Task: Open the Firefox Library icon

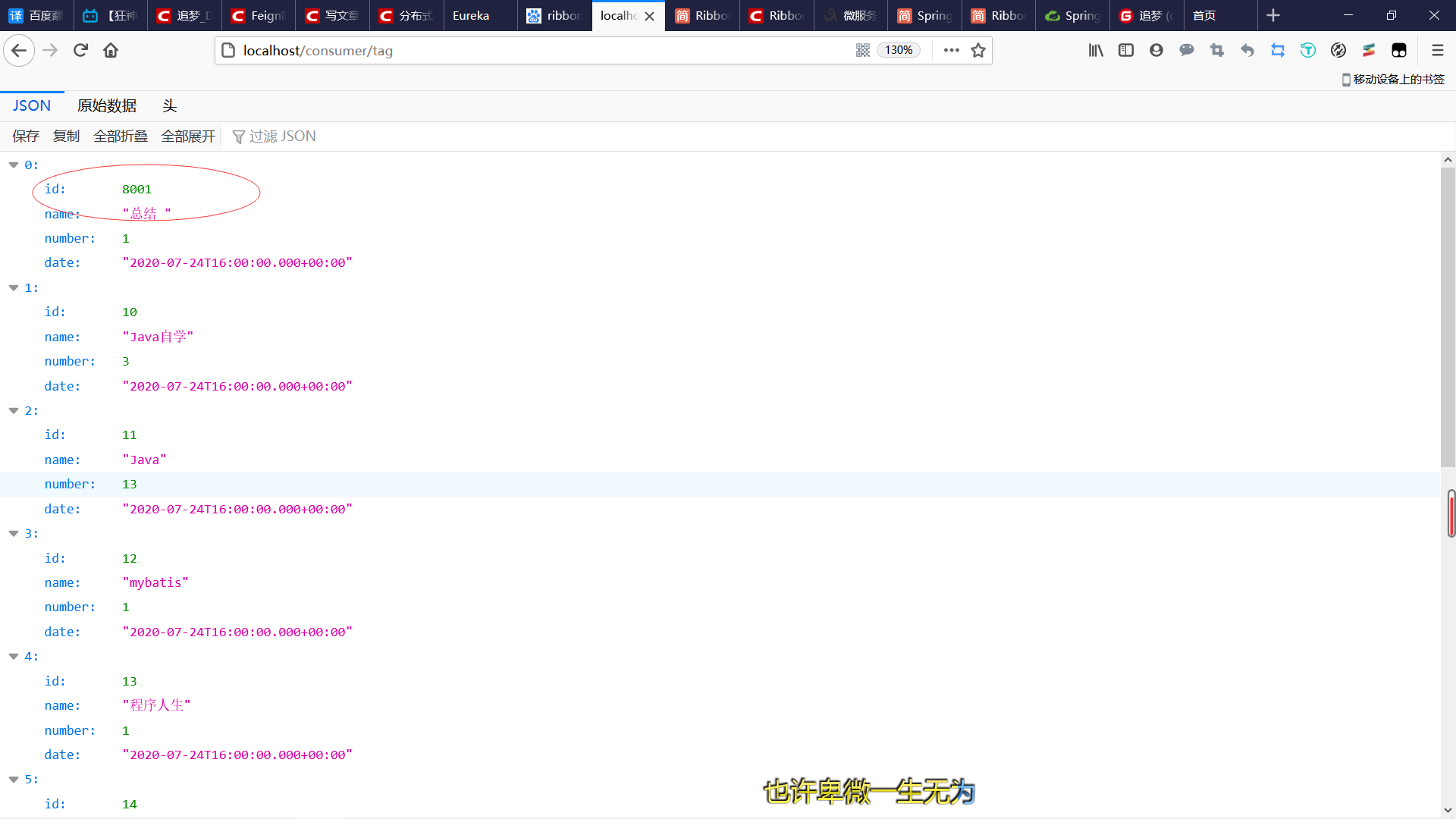Action: pos(1096,50)
